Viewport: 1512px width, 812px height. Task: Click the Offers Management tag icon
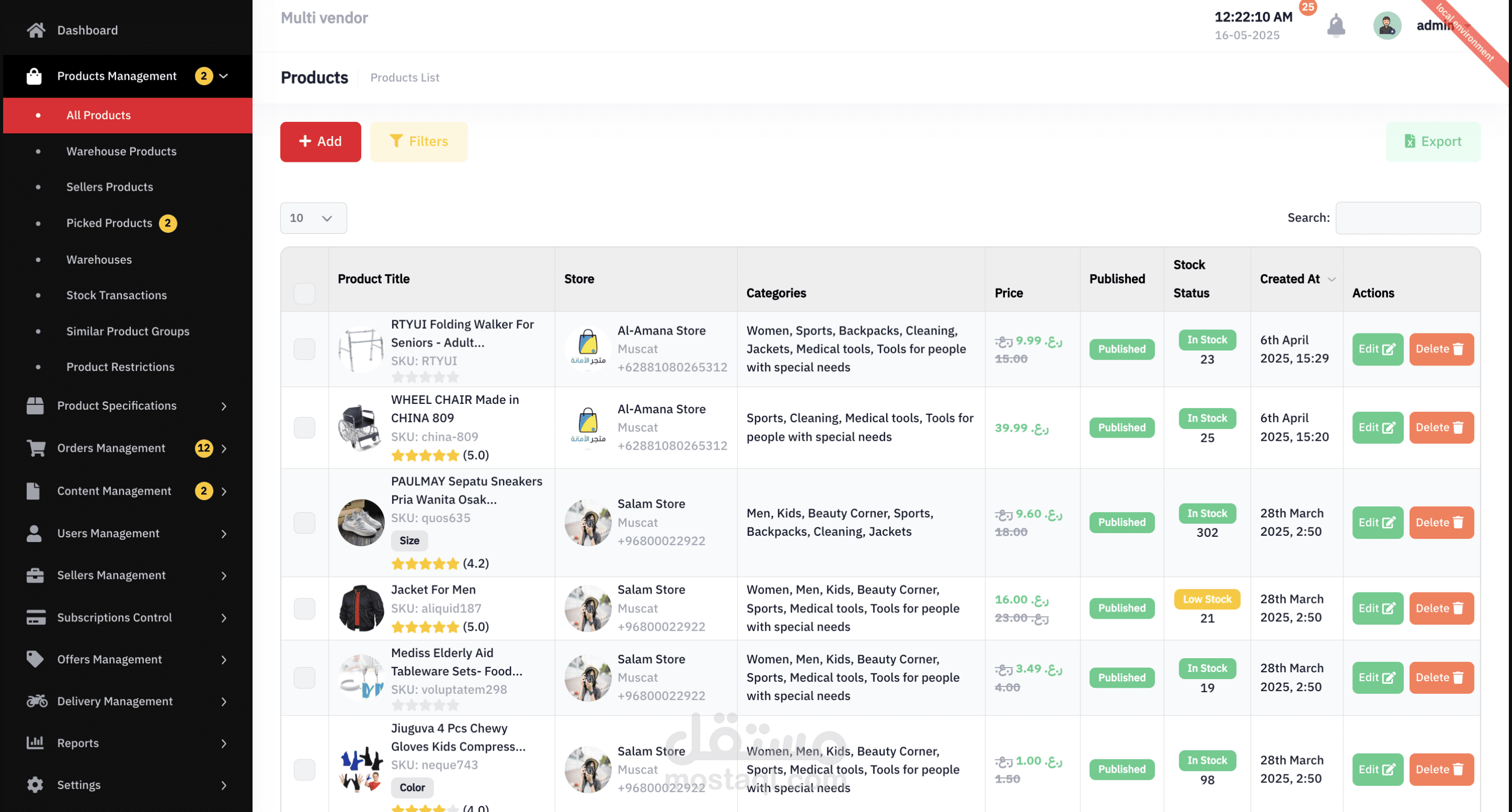pos(35,659)
